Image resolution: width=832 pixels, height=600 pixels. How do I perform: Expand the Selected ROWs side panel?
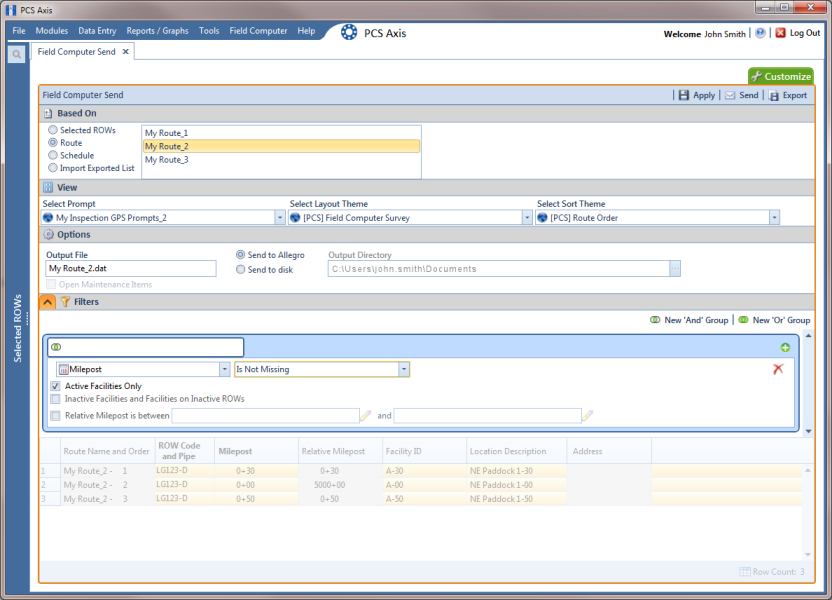(x=18, y=328)
